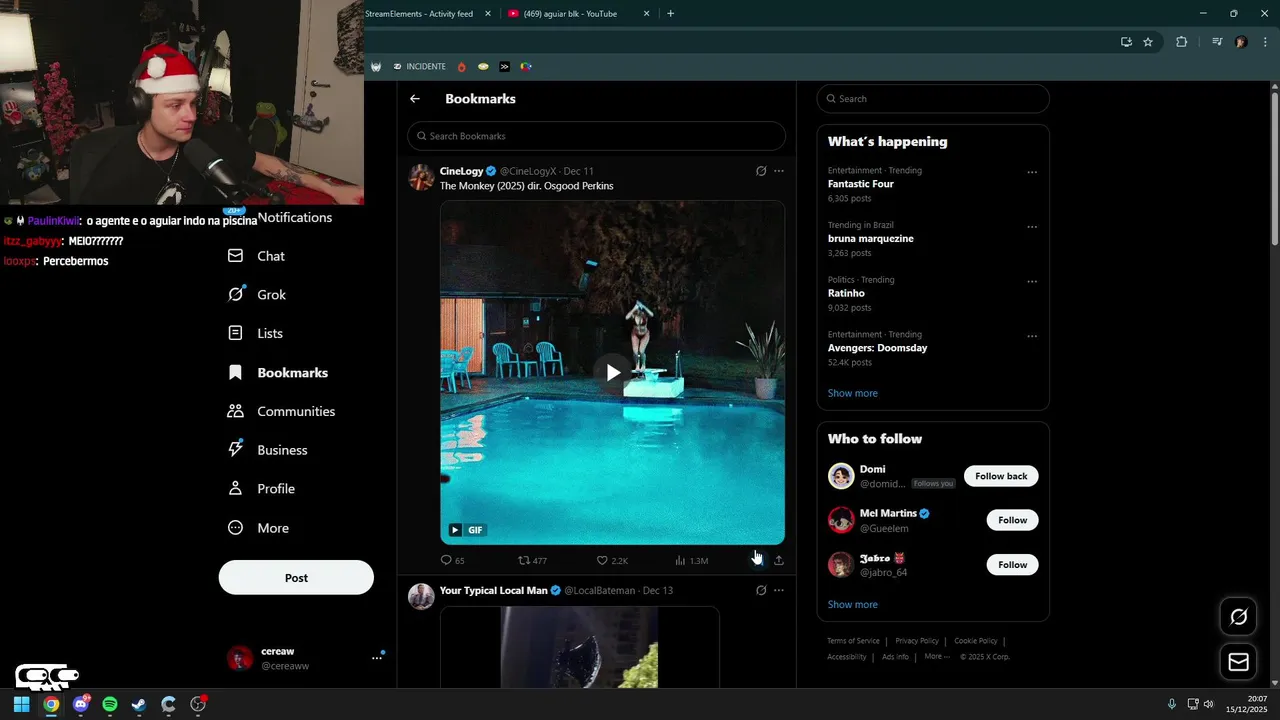Open INCIDENTE bookmark in bookmarks bar
The image size is (1280, 720).
[420, 67]
